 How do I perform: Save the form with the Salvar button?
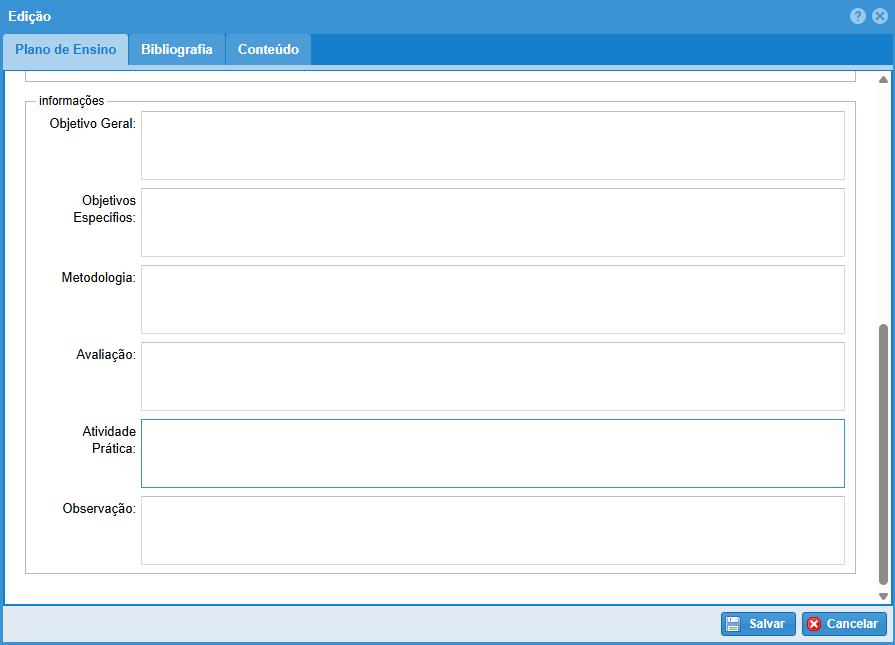[758, 624]
